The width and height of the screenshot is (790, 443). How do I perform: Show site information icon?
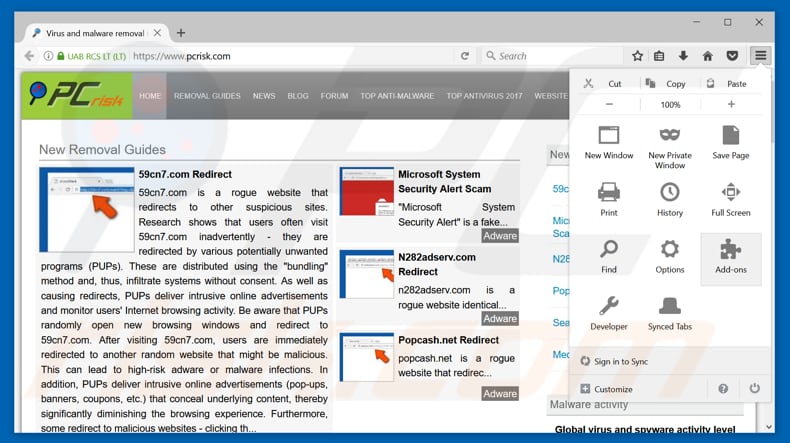(48, 56)
